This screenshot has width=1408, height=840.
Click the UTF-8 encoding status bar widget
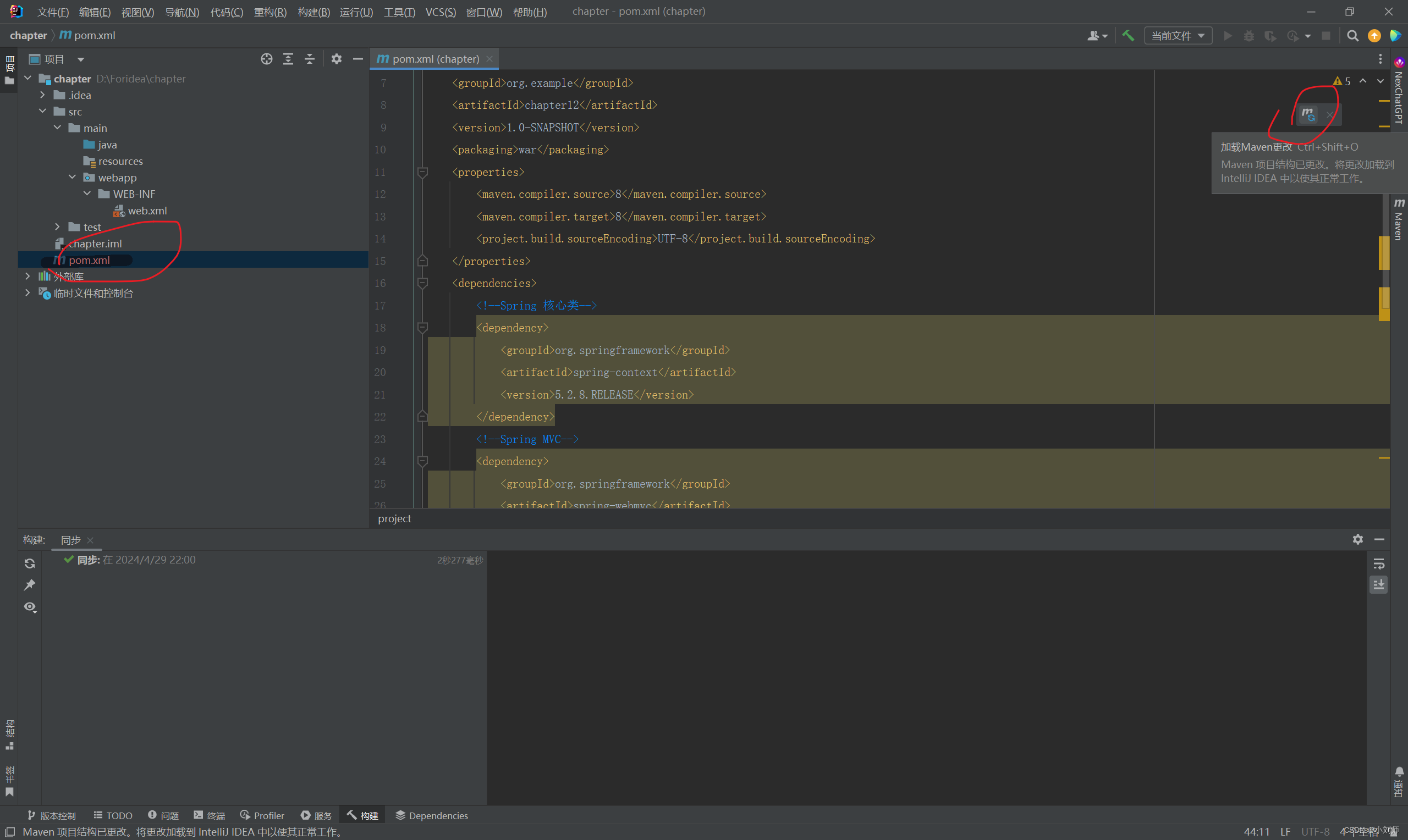pos(1315,832)
